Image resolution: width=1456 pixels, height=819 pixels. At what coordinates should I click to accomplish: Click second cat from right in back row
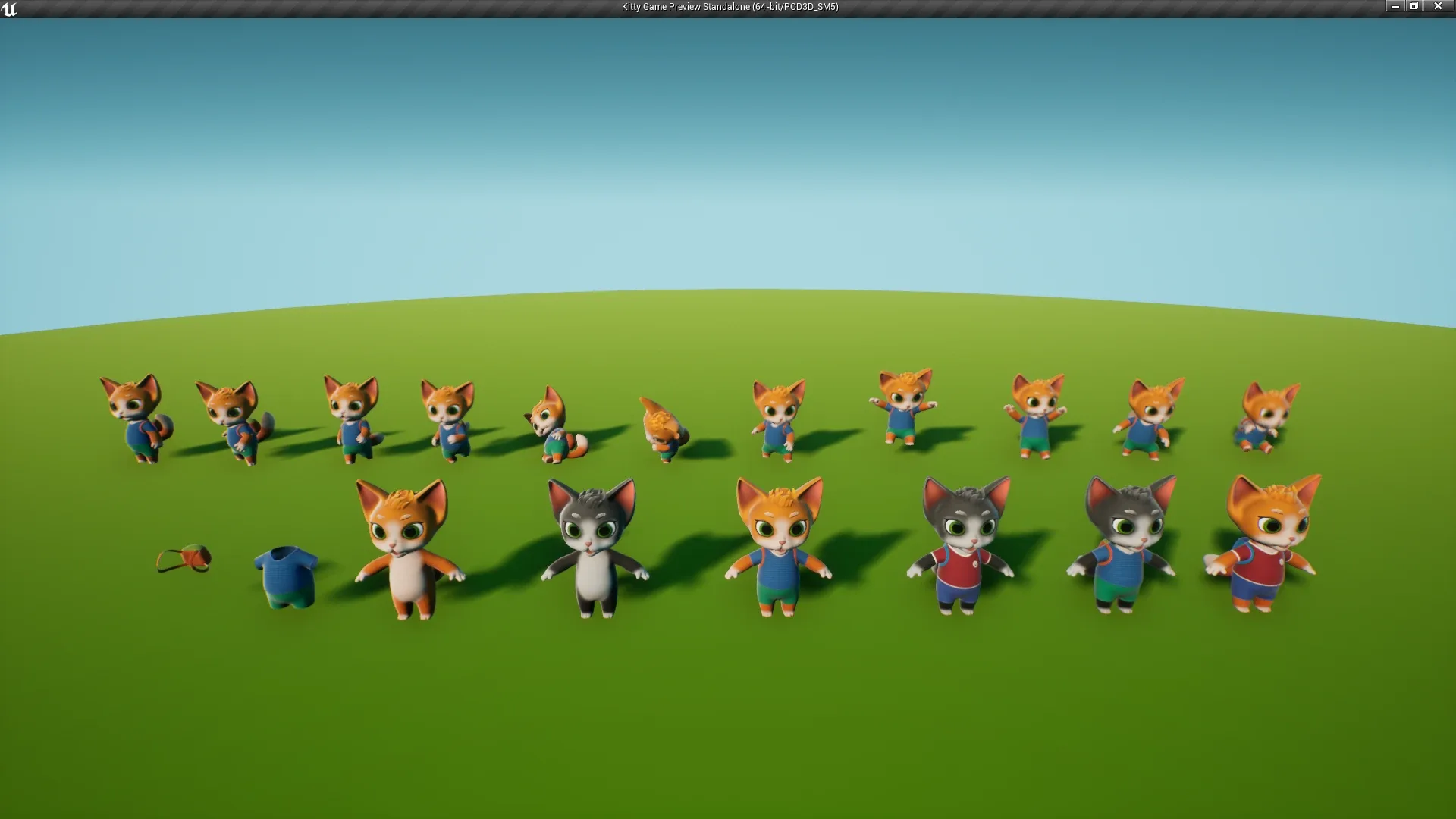(1148, 420)
